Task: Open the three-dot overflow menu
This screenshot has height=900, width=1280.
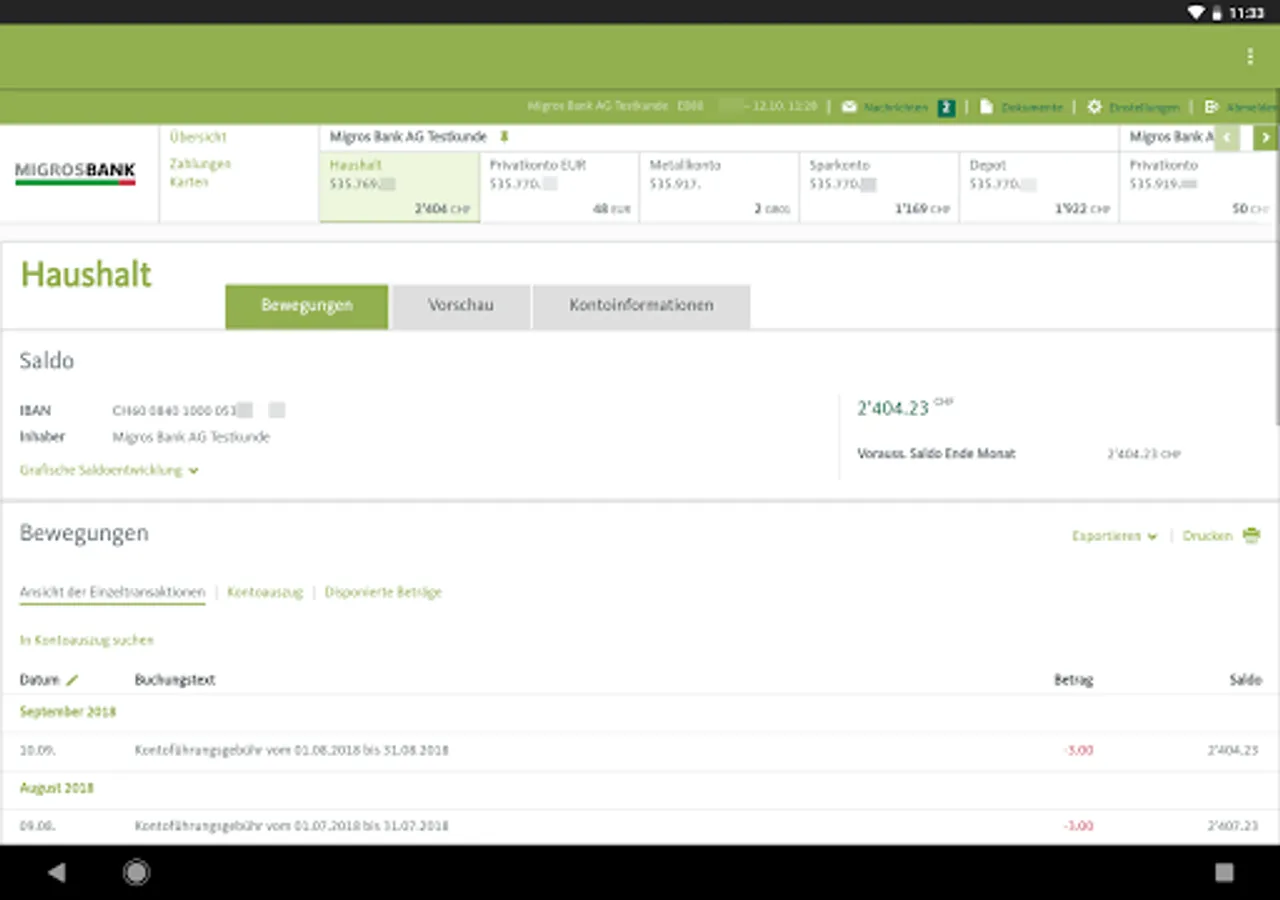Action: tap(1250, 57)
